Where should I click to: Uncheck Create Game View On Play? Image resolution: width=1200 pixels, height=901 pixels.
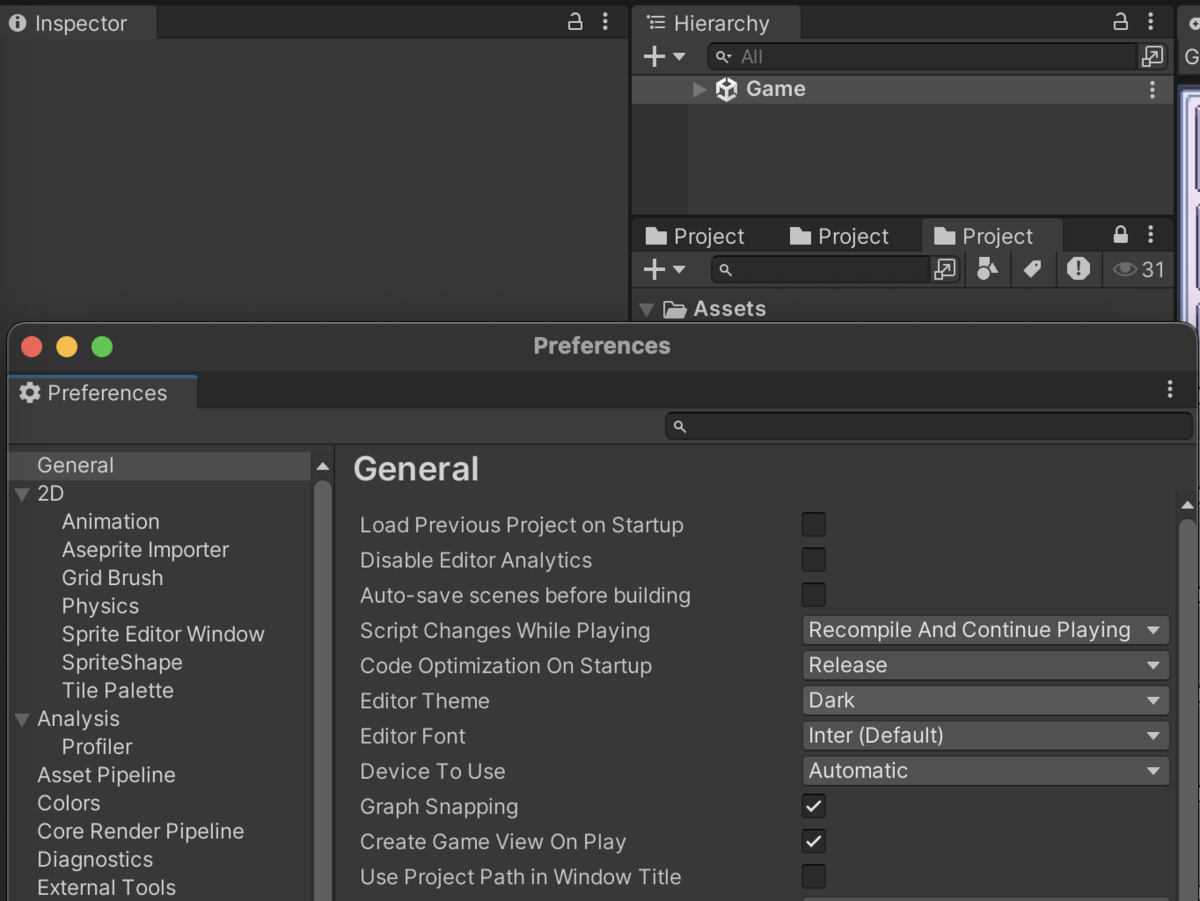(813, 841)
